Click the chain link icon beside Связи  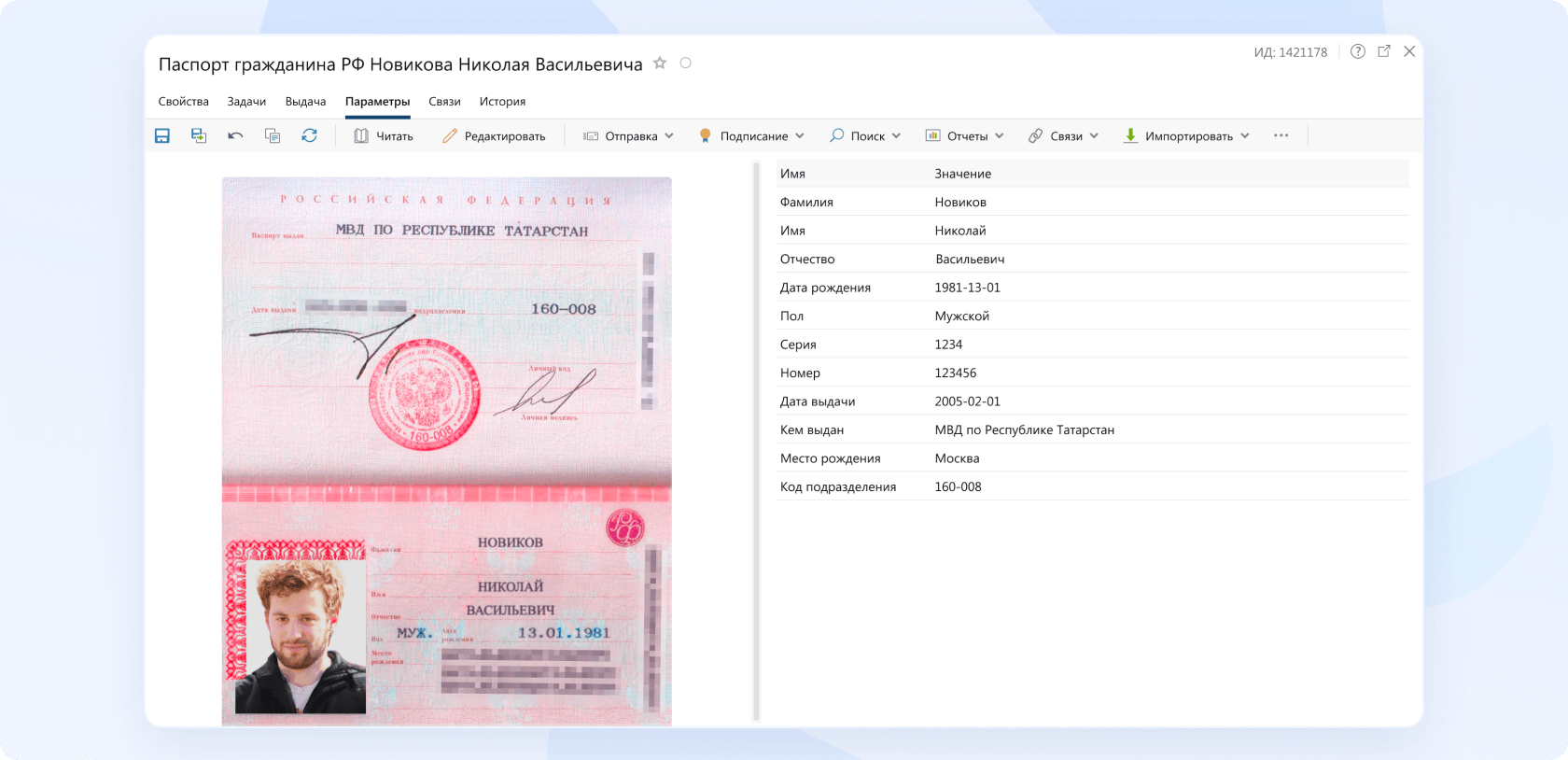coord(1036,135)
